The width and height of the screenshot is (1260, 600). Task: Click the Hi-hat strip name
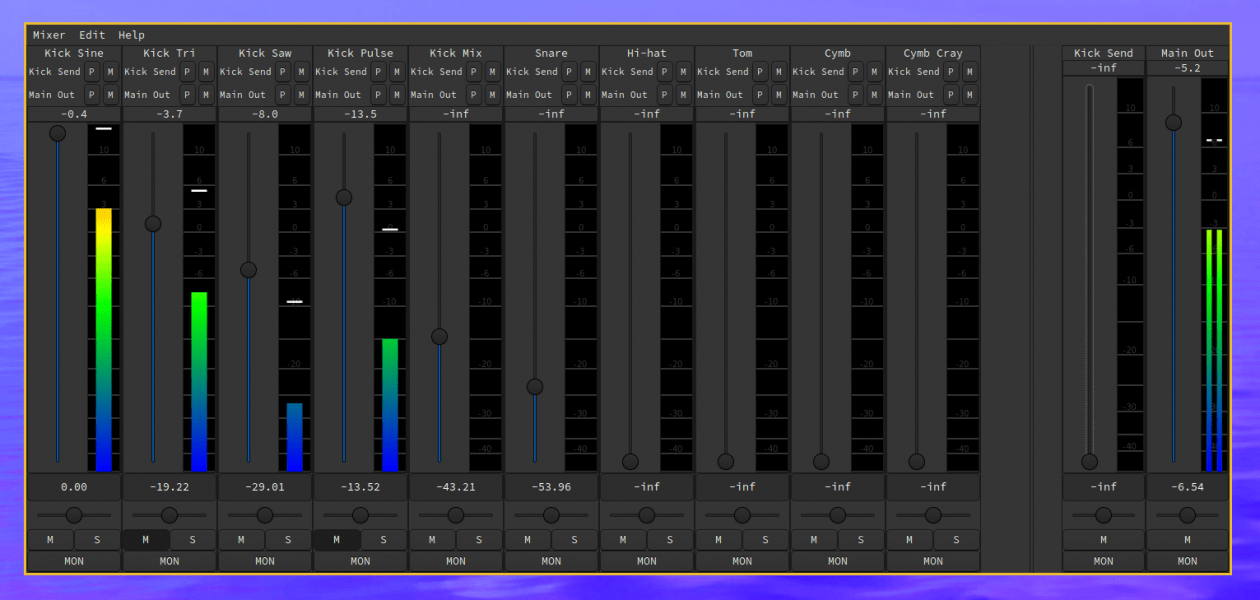pyautogui.click(x=647, y=53)
